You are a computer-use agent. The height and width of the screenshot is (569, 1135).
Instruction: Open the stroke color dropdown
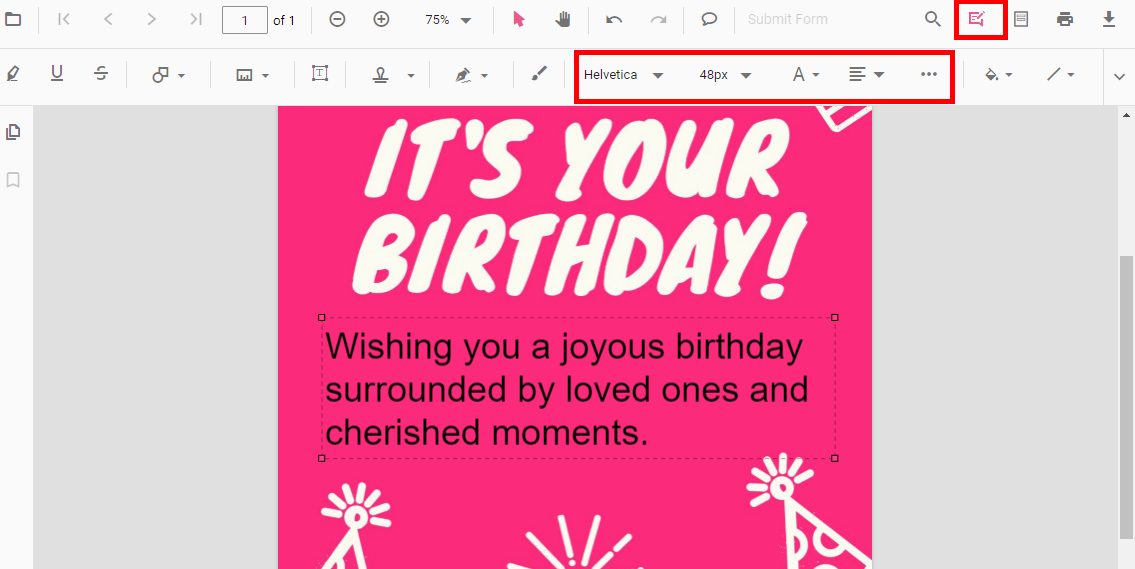point(1060,75)
